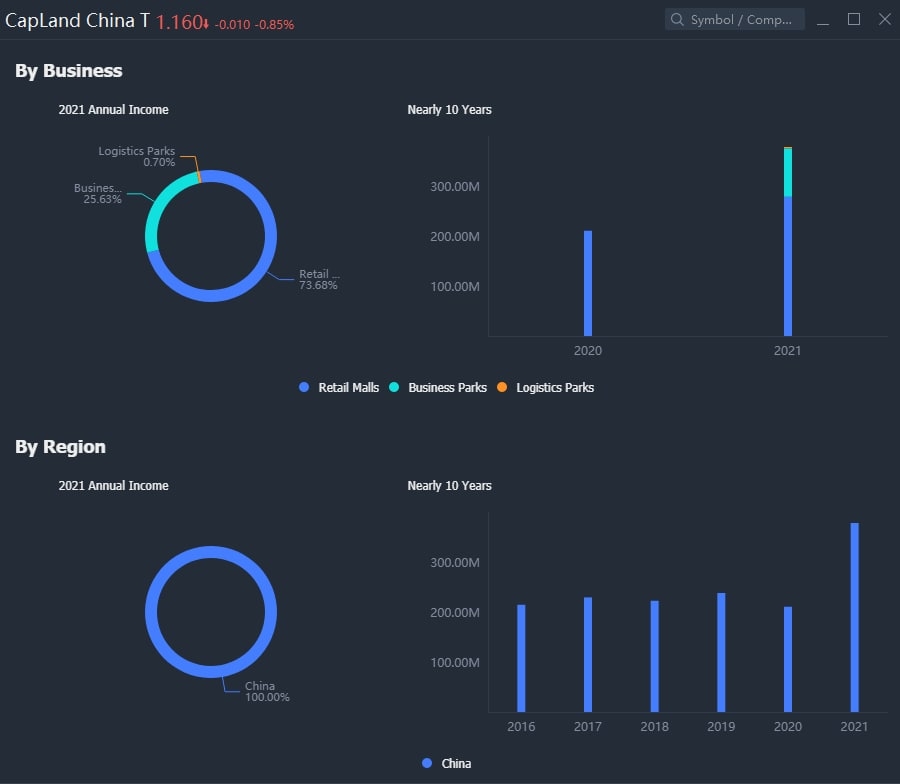Click the Logistics Parks 0.70% label
The height and width of the screenshot is (784, 900).
click(x=137, y=156)
